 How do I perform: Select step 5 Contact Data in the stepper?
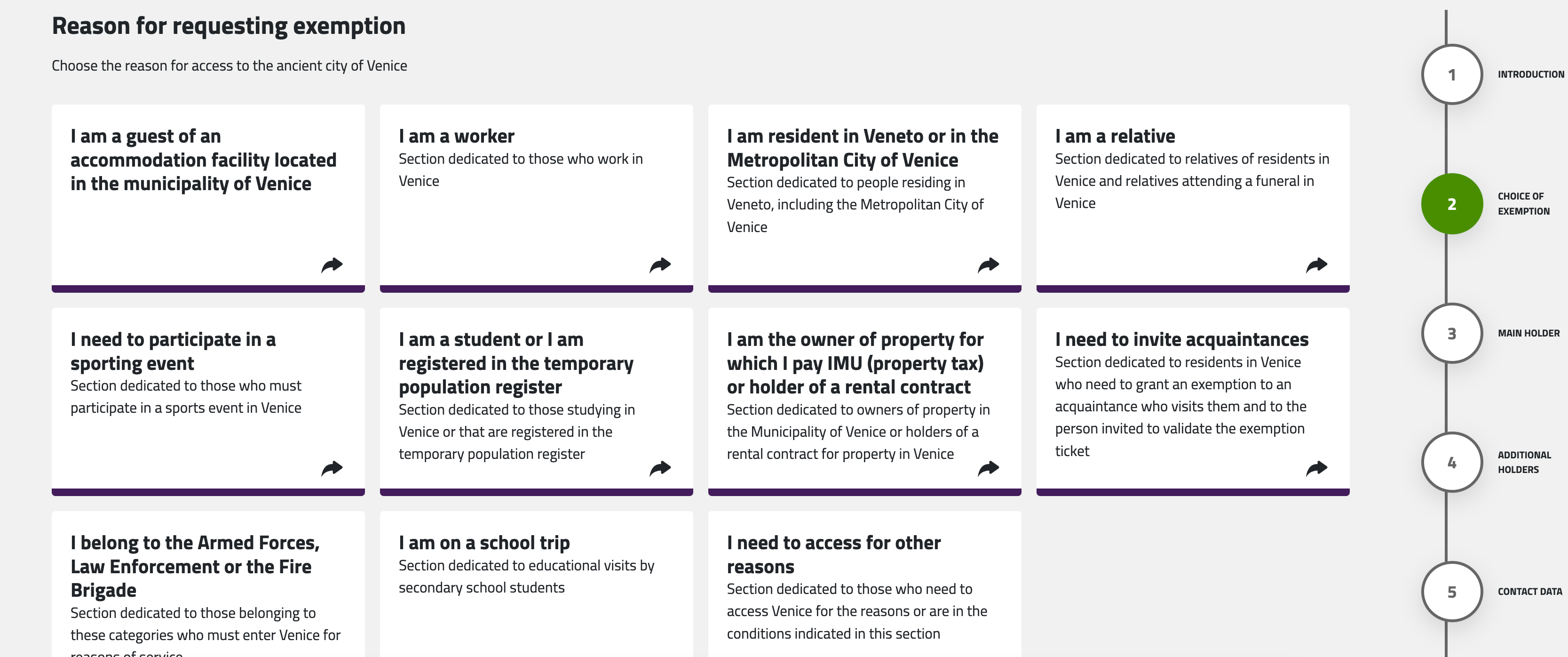pyautogui.click(x=1452, y=591)
